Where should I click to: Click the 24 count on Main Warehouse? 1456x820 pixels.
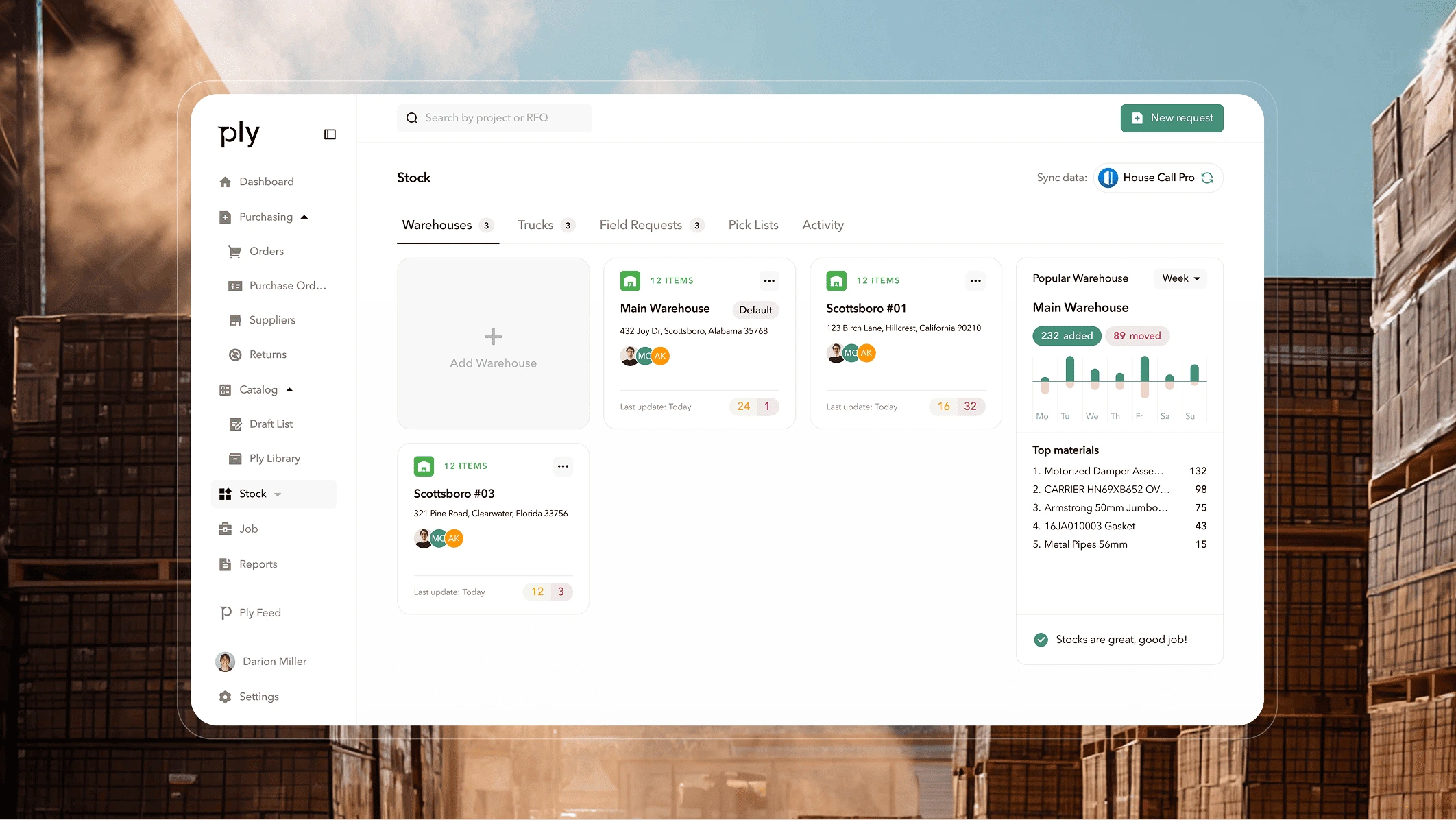pos(743,407)
